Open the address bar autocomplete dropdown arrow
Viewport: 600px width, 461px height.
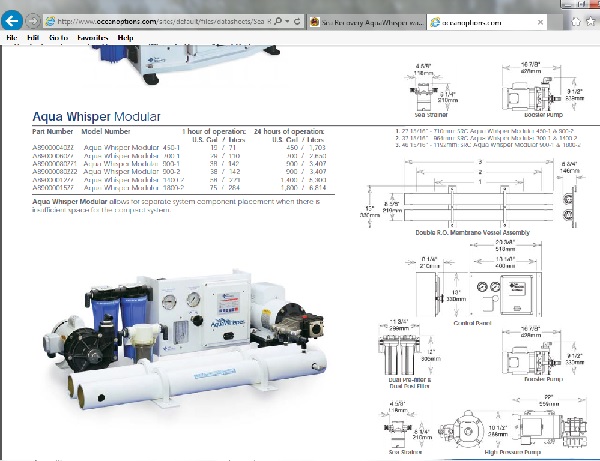coord(287,21)
